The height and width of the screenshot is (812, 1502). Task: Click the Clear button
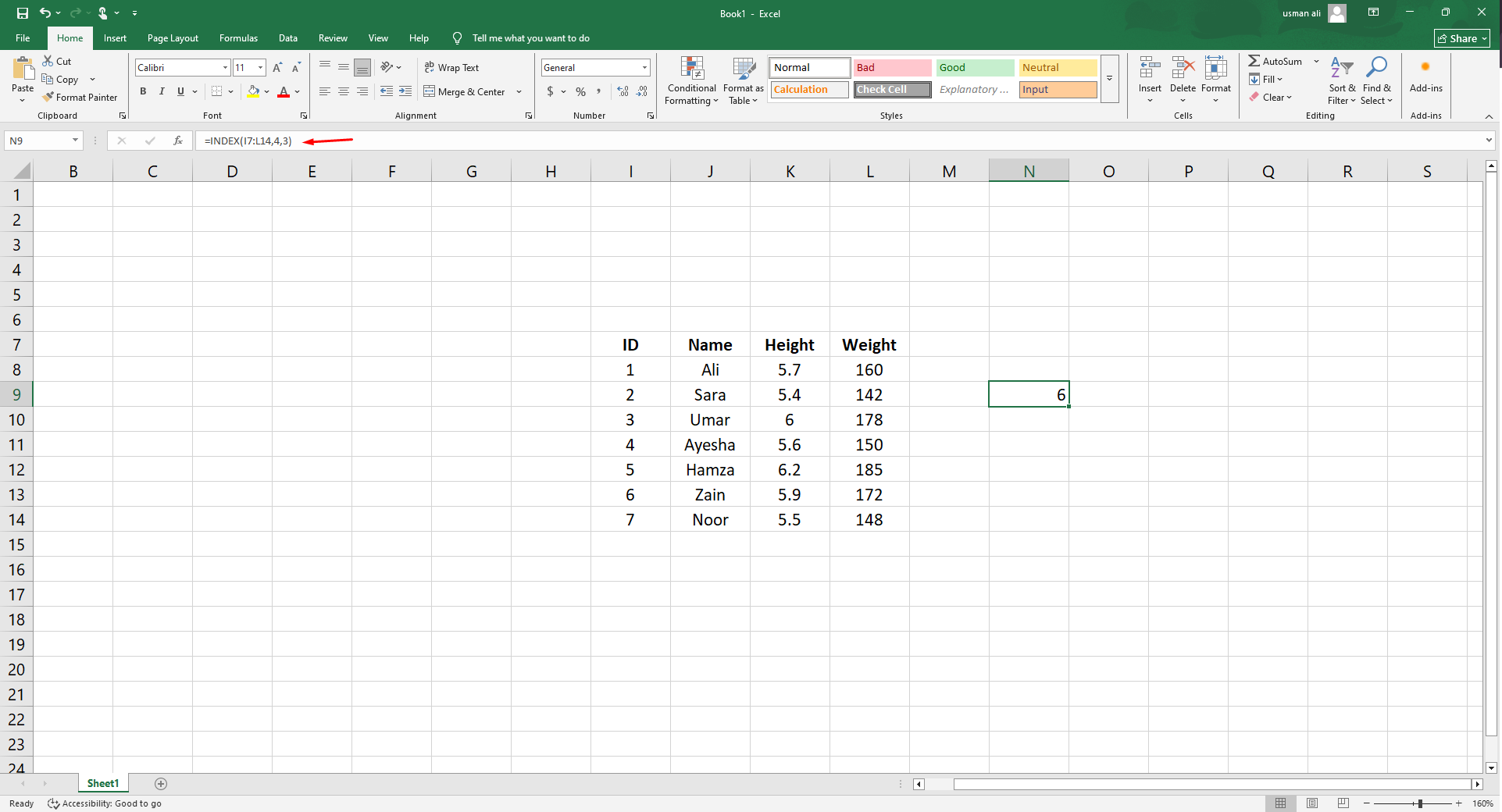[1270, 98]
